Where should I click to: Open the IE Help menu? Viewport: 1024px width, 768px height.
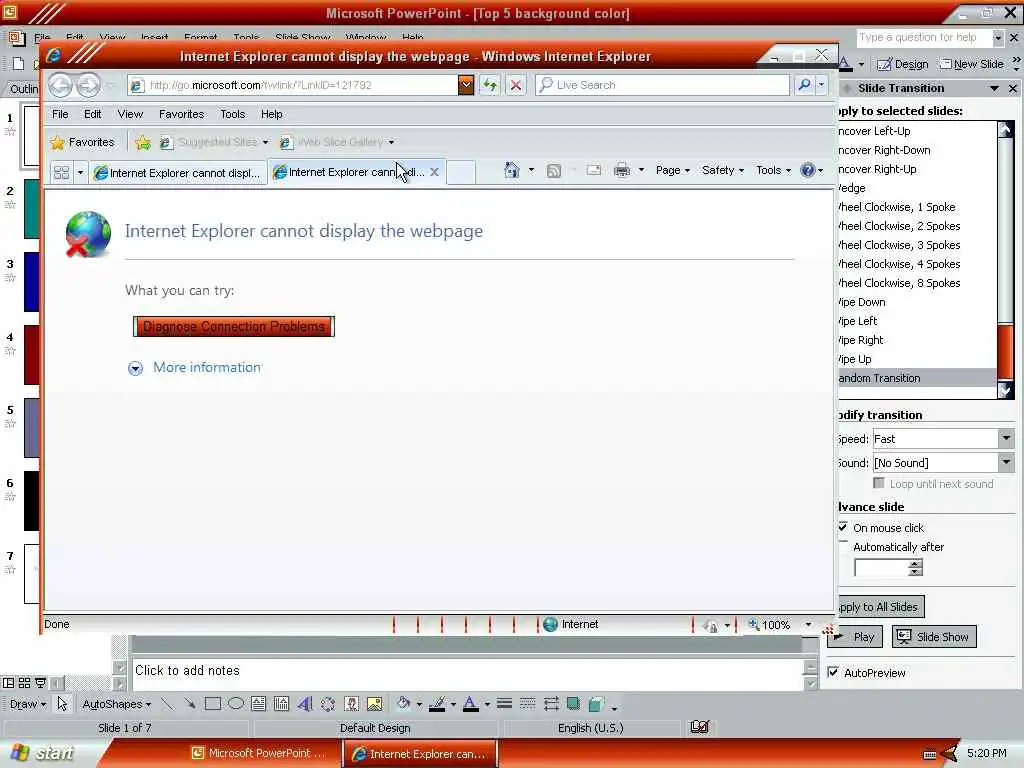pyautogui.click(x=272, y=114)
